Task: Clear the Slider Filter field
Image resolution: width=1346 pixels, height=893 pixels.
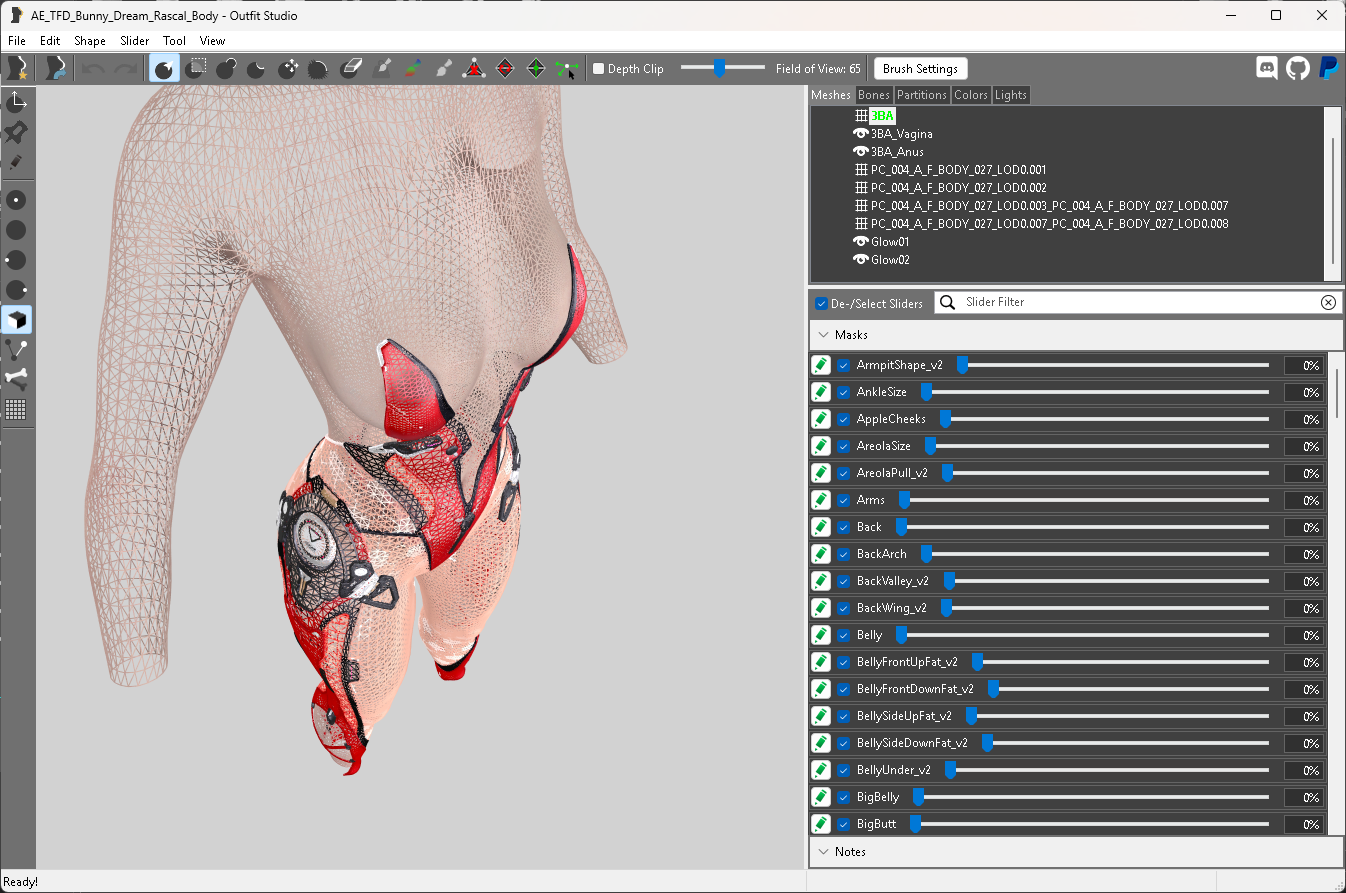Action: (x=1328, y=302)
